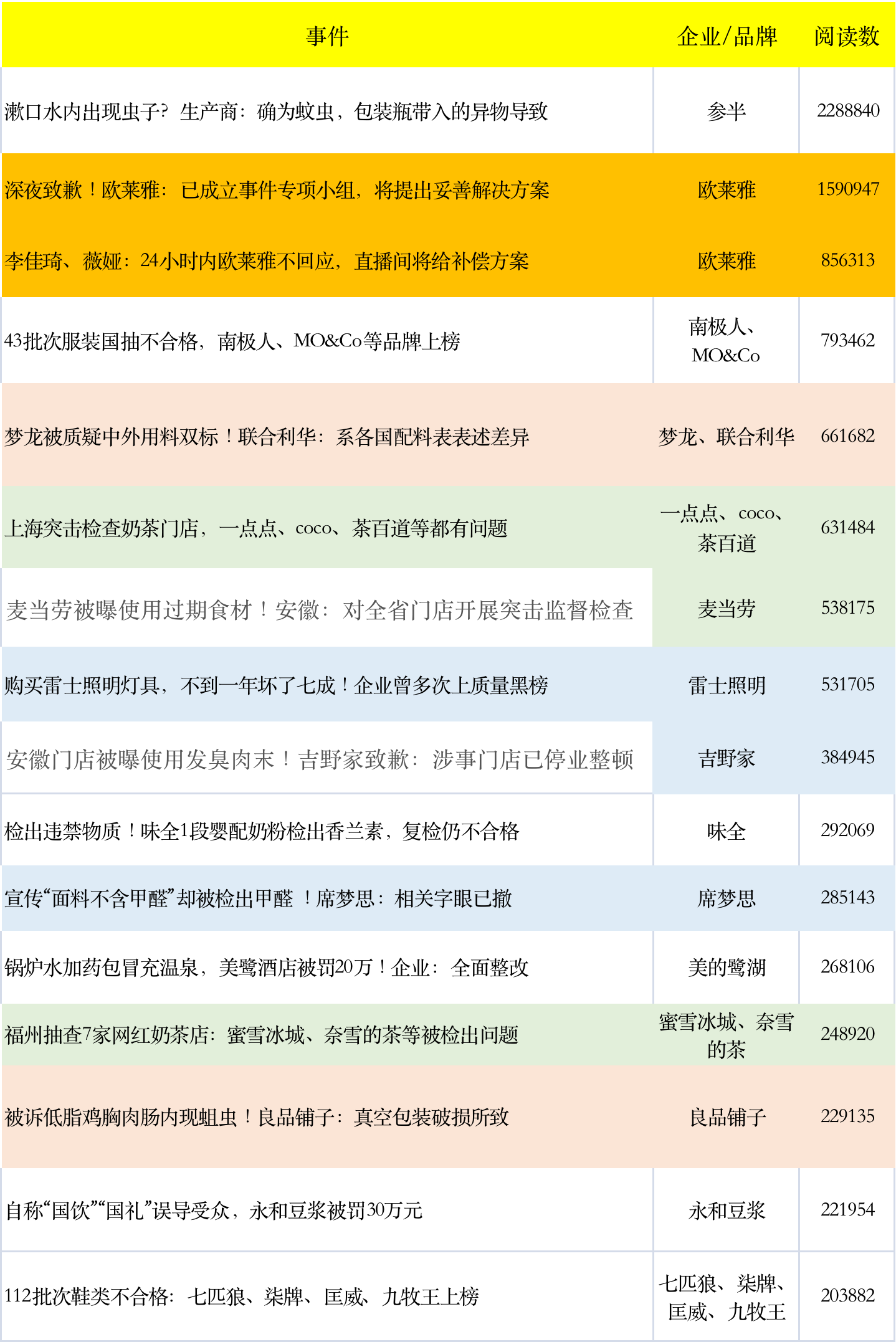Select the brand cell "南极人、MO&Co"
896x1342 pixels.
[727, 341]
